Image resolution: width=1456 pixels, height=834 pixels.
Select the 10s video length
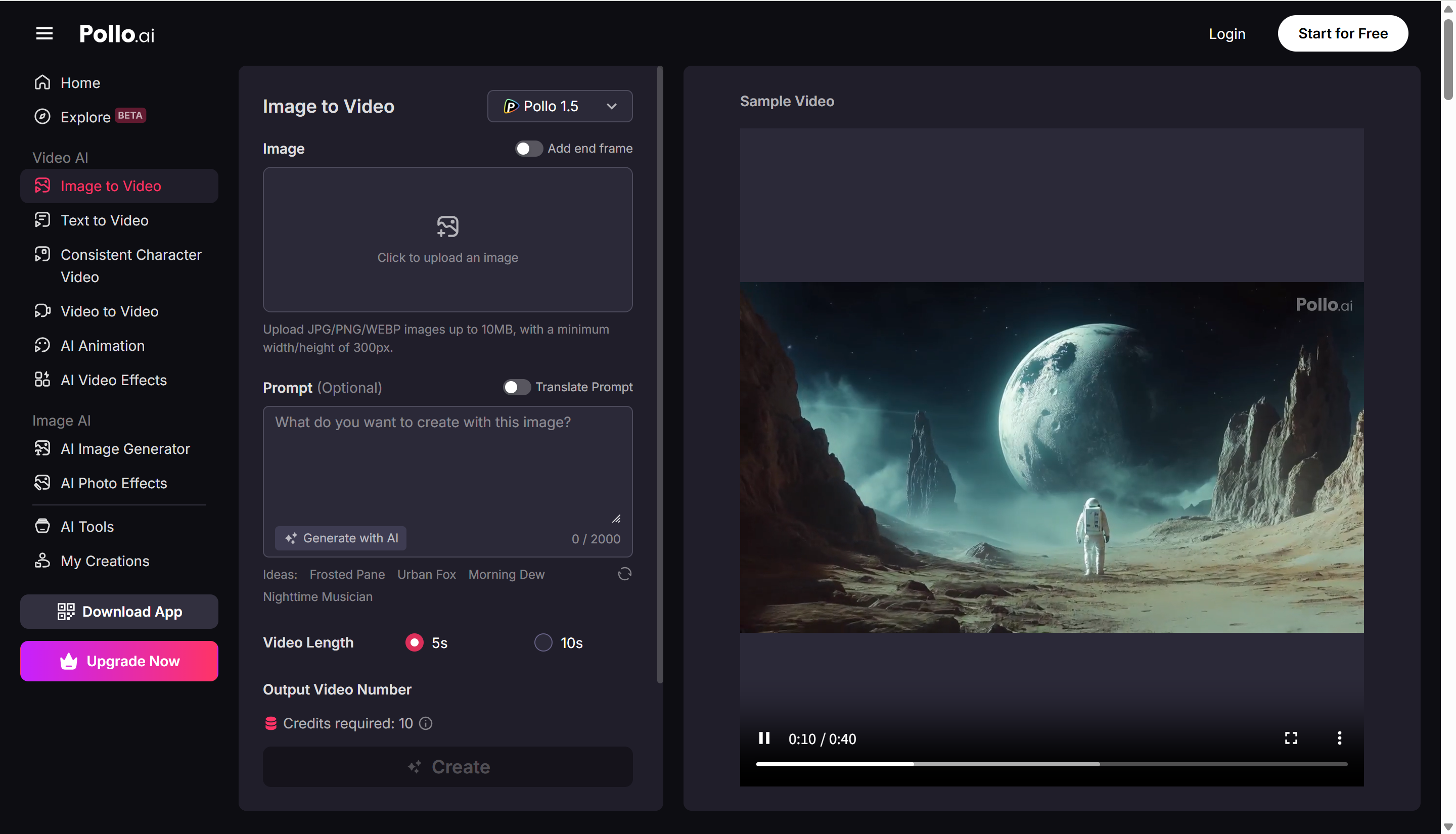[x=543, y=642]
